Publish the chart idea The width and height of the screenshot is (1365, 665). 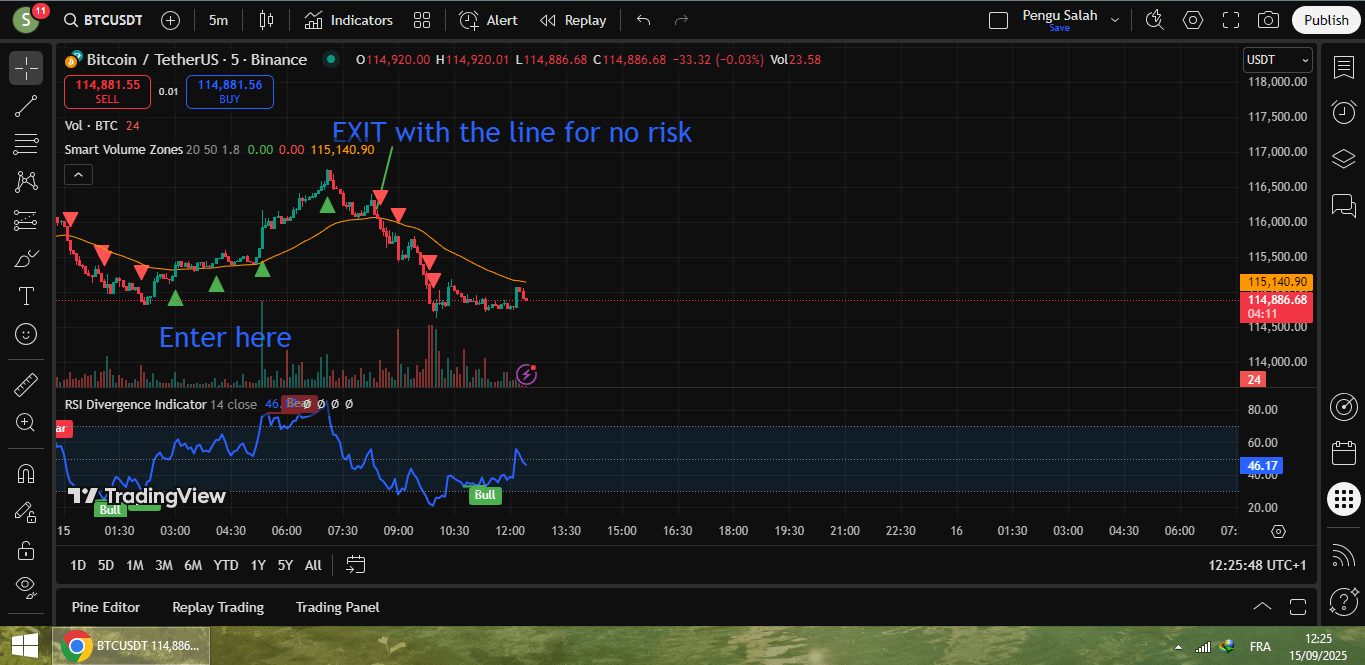click(x=1326, y=20)
